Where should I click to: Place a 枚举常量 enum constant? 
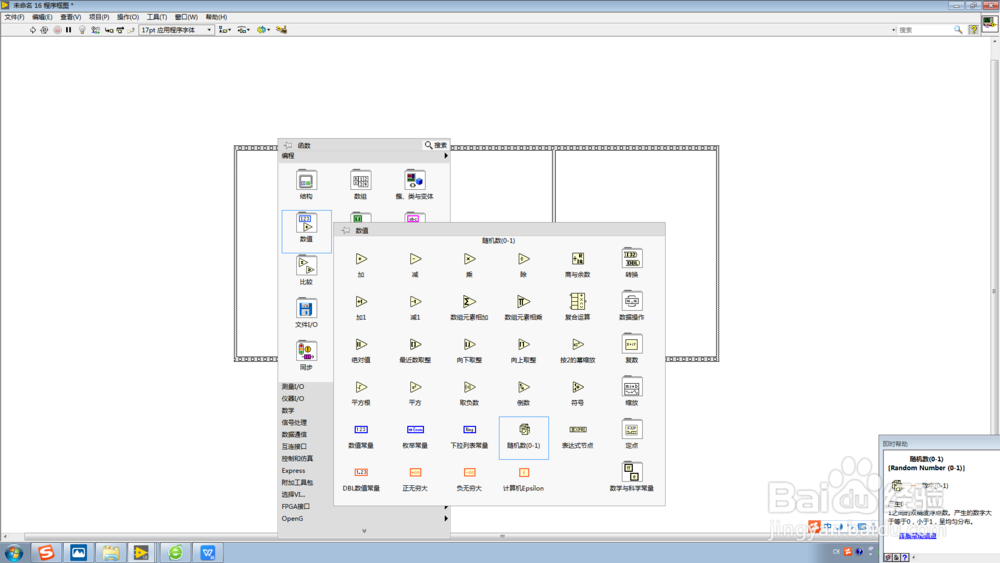pos(415,430)
